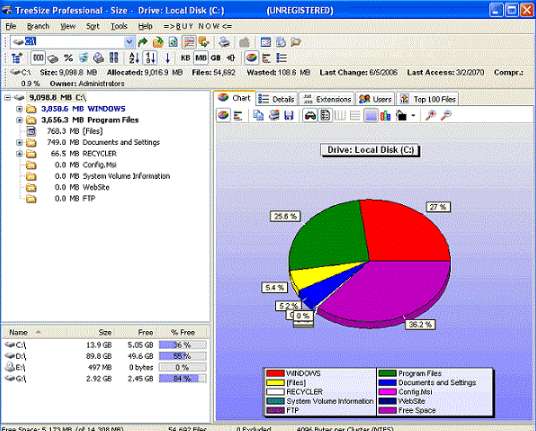
Task: Expand the Documents and Settings folder node
Action: click(19, 143)
